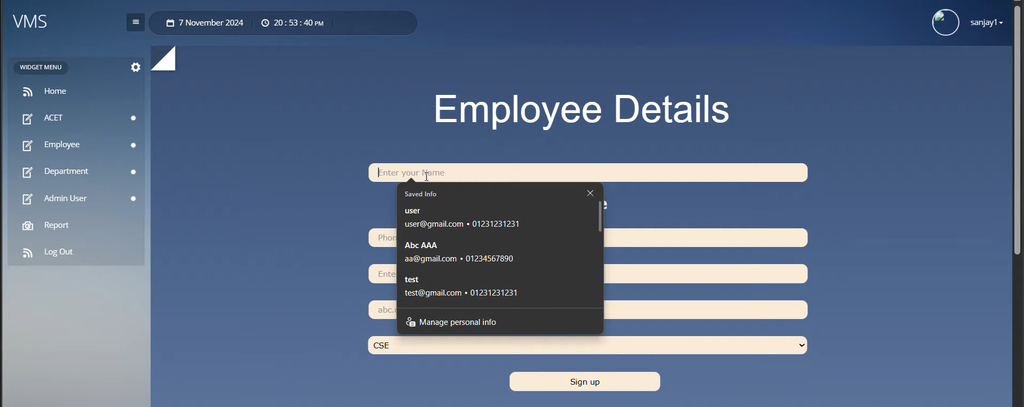Click the Manage personal info icon
Viewport: 1024px width, 407px height.
click(x=411, y=322)
